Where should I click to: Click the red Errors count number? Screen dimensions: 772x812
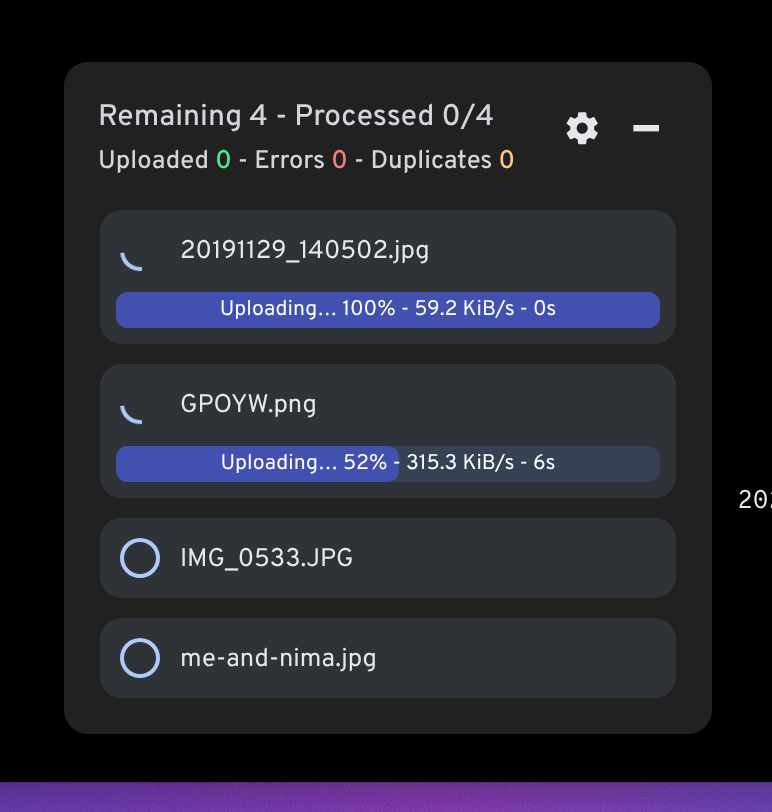point(339,160)
